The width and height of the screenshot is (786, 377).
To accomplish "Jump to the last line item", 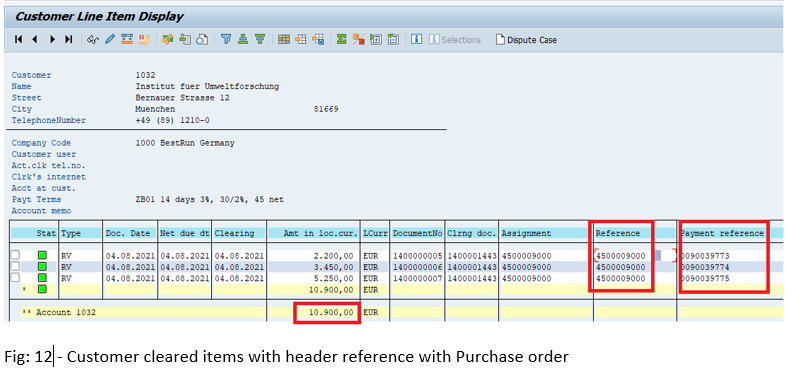I will [x=69, y=40].
